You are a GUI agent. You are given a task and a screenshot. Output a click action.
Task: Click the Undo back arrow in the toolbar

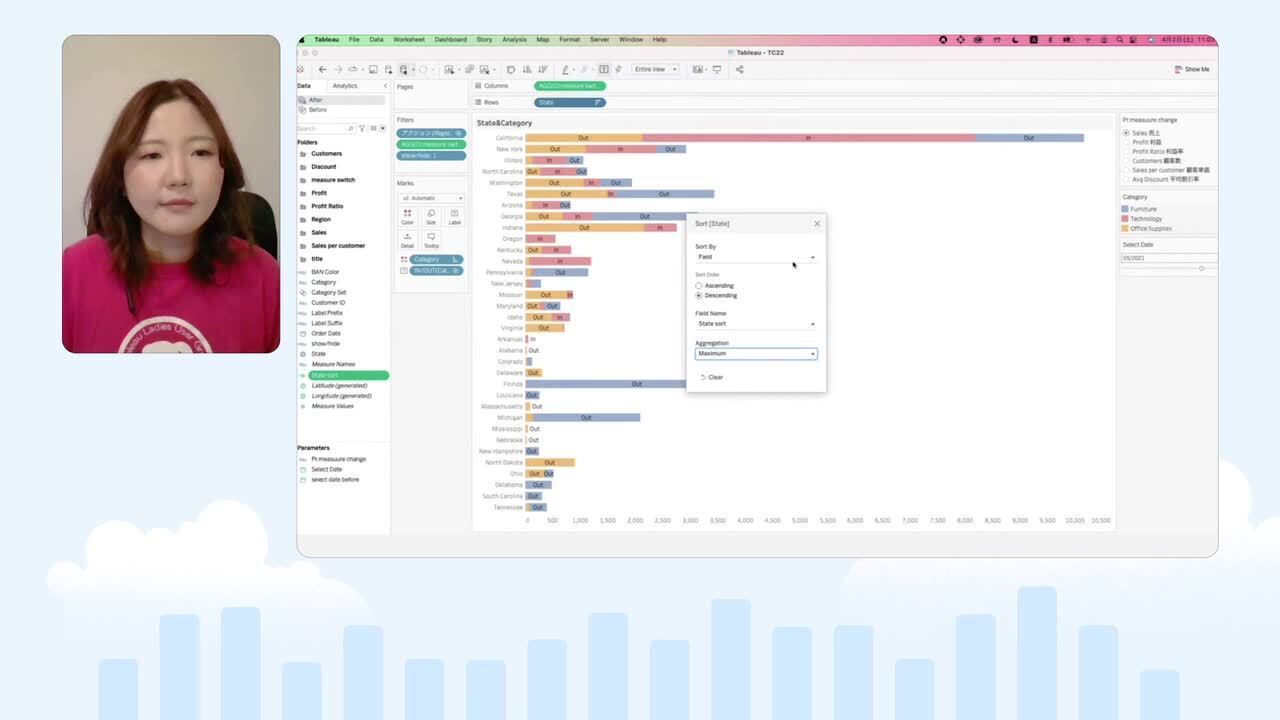coord(322,70)
